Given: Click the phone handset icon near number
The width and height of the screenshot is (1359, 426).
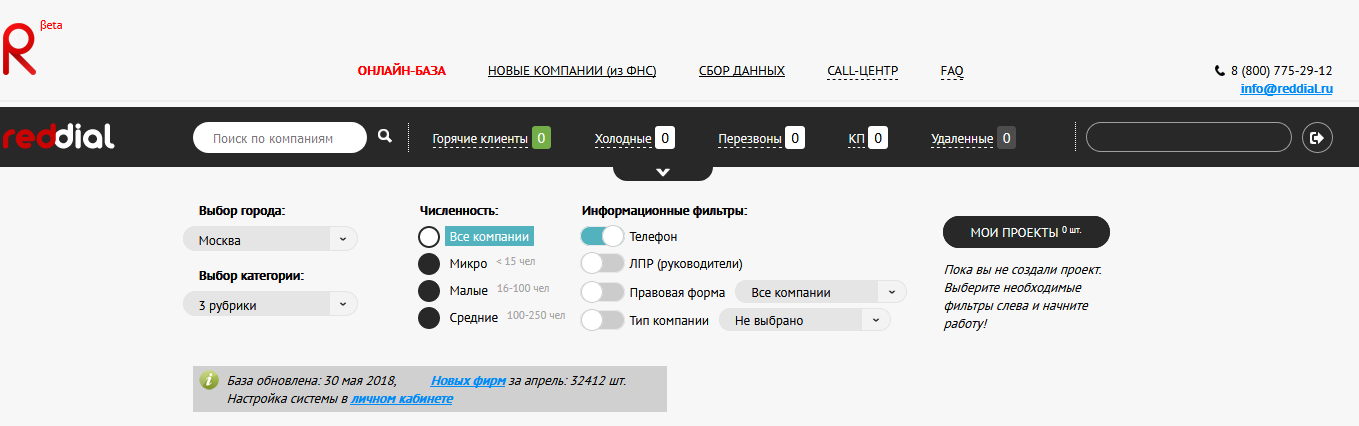Looking at the screenshot, I should (1219, 71).
